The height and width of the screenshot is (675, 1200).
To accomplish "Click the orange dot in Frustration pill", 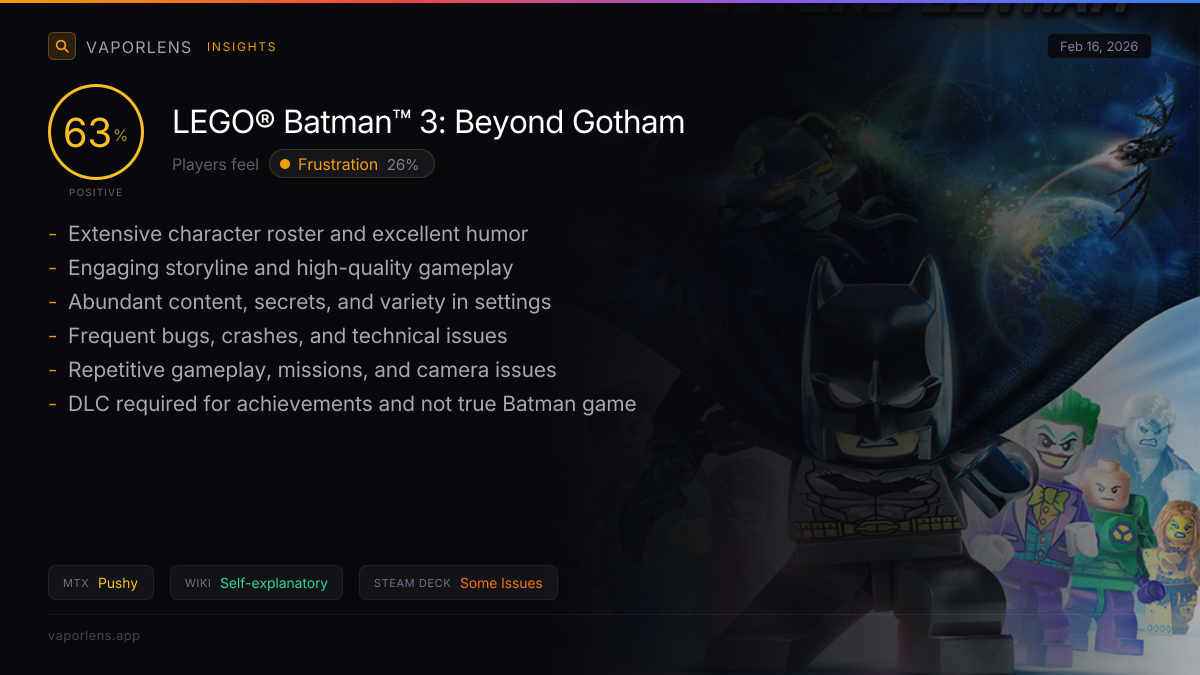I will click(285, 164).
